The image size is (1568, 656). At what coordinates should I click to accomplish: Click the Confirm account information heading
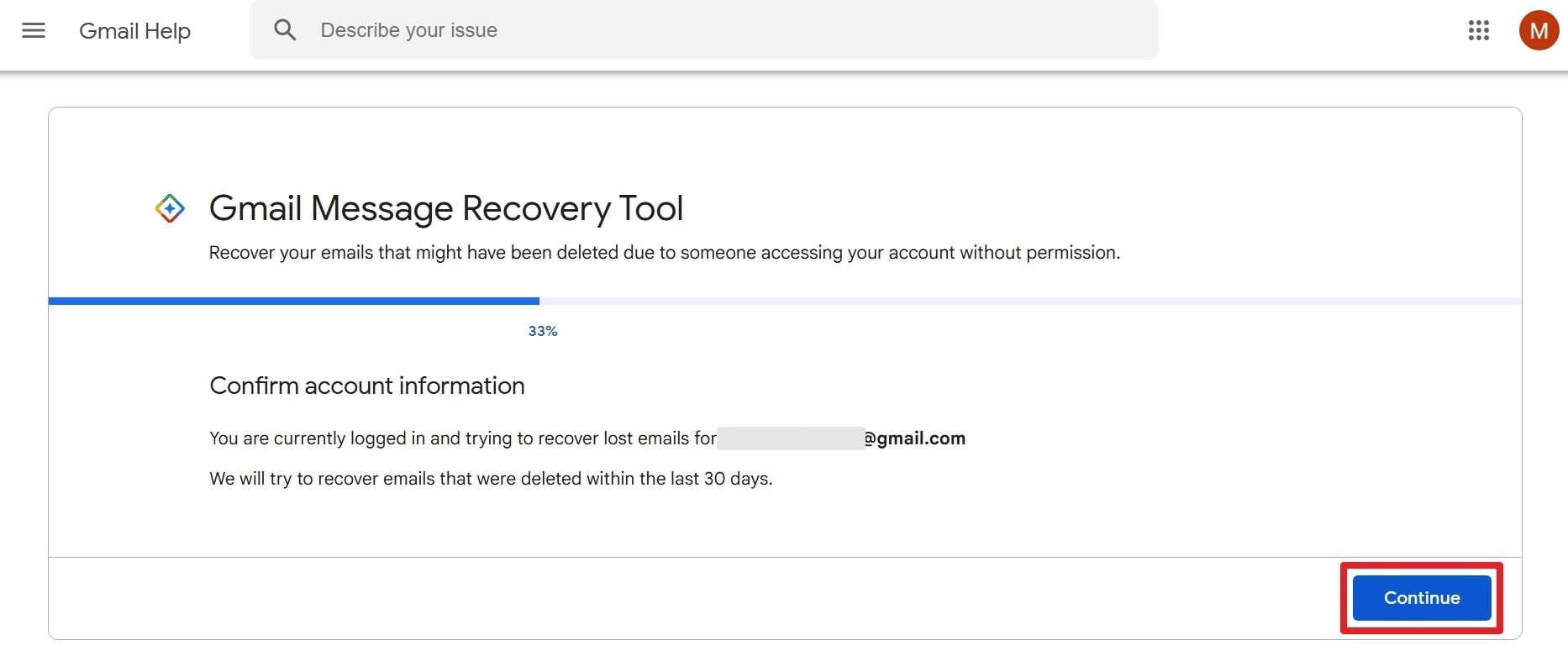click(x=367, y=386)
